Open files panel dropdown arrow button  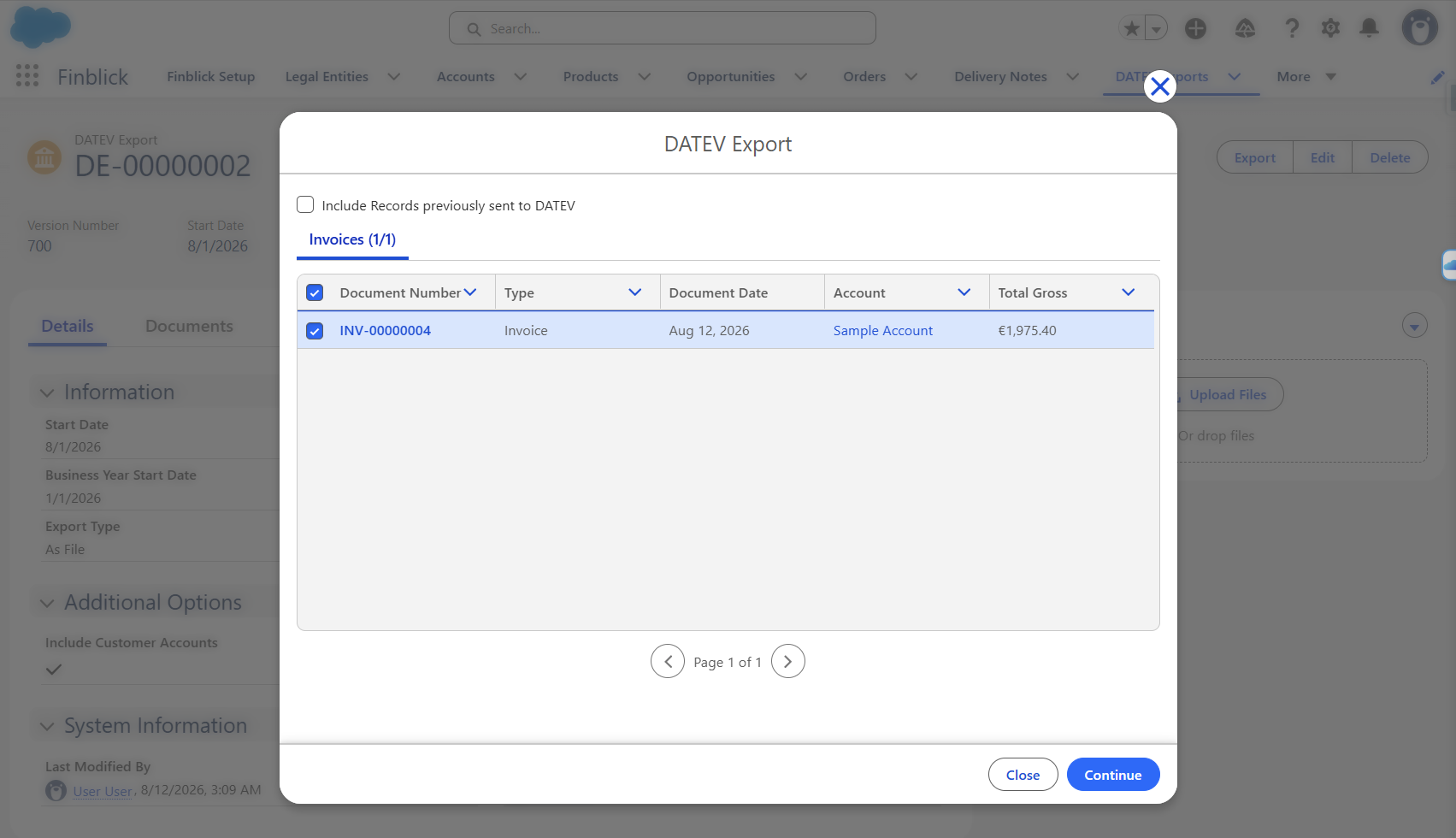[1414, 326]
